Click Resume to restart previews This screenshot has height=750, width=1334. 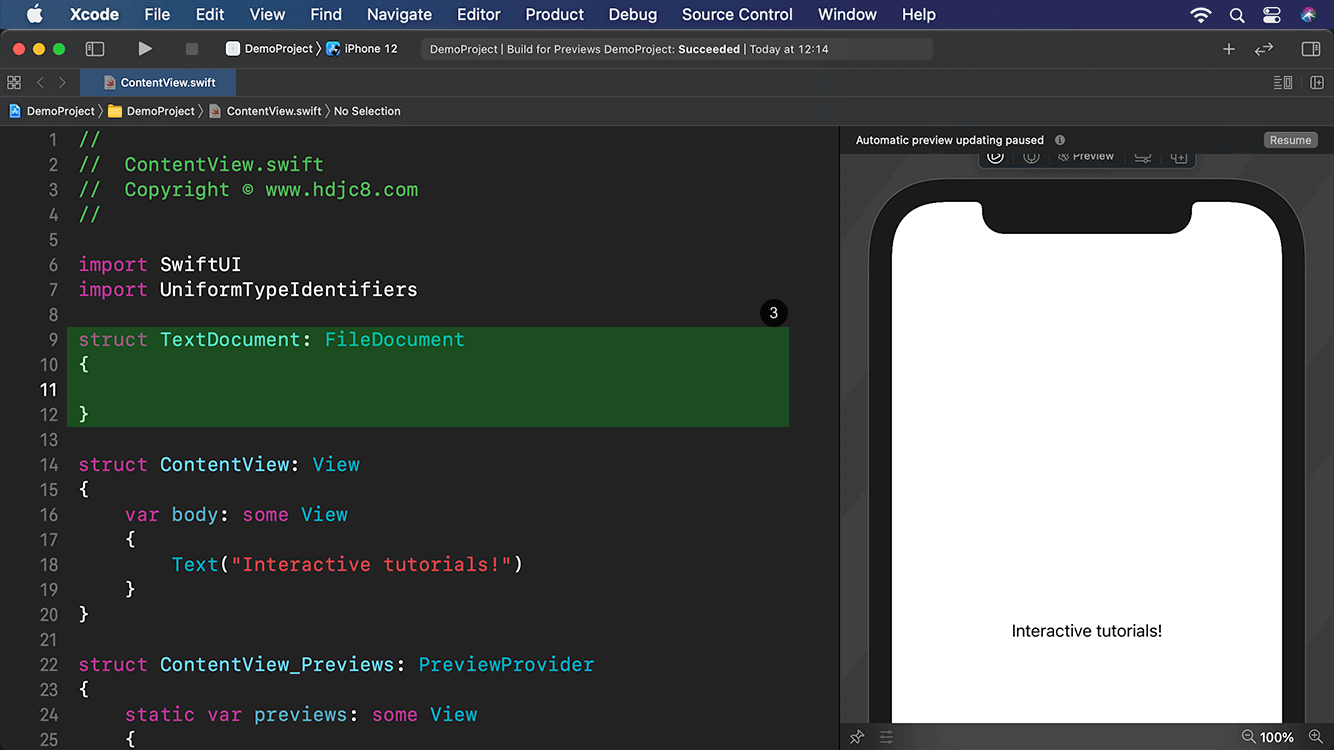[1290, 140]
